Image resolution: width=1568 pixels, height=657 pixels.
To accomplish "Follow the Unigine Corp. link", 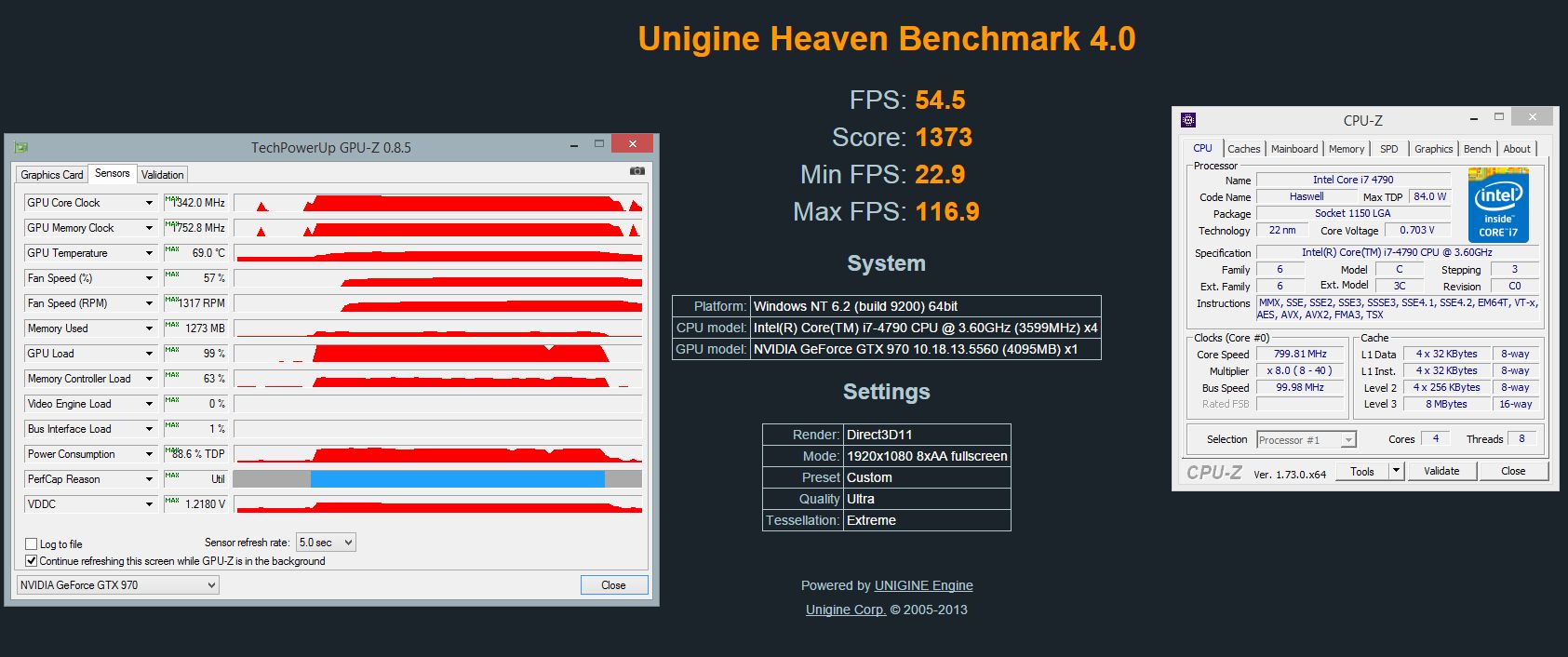I will click(x=846, y=610).
